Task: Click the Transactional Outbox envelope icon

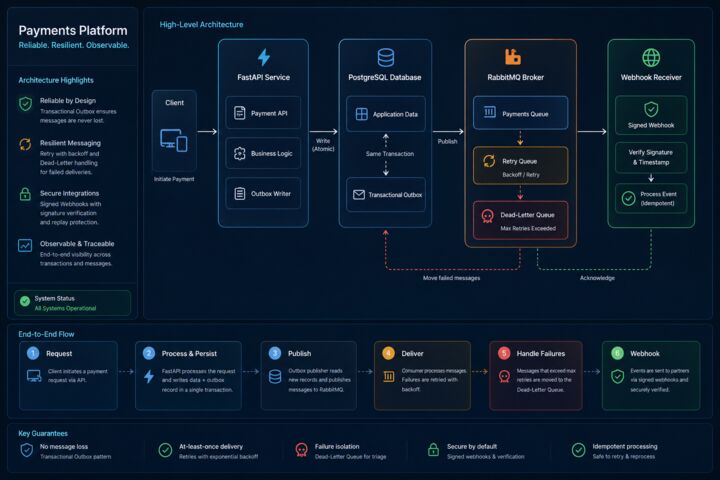Action: [359, 195]
